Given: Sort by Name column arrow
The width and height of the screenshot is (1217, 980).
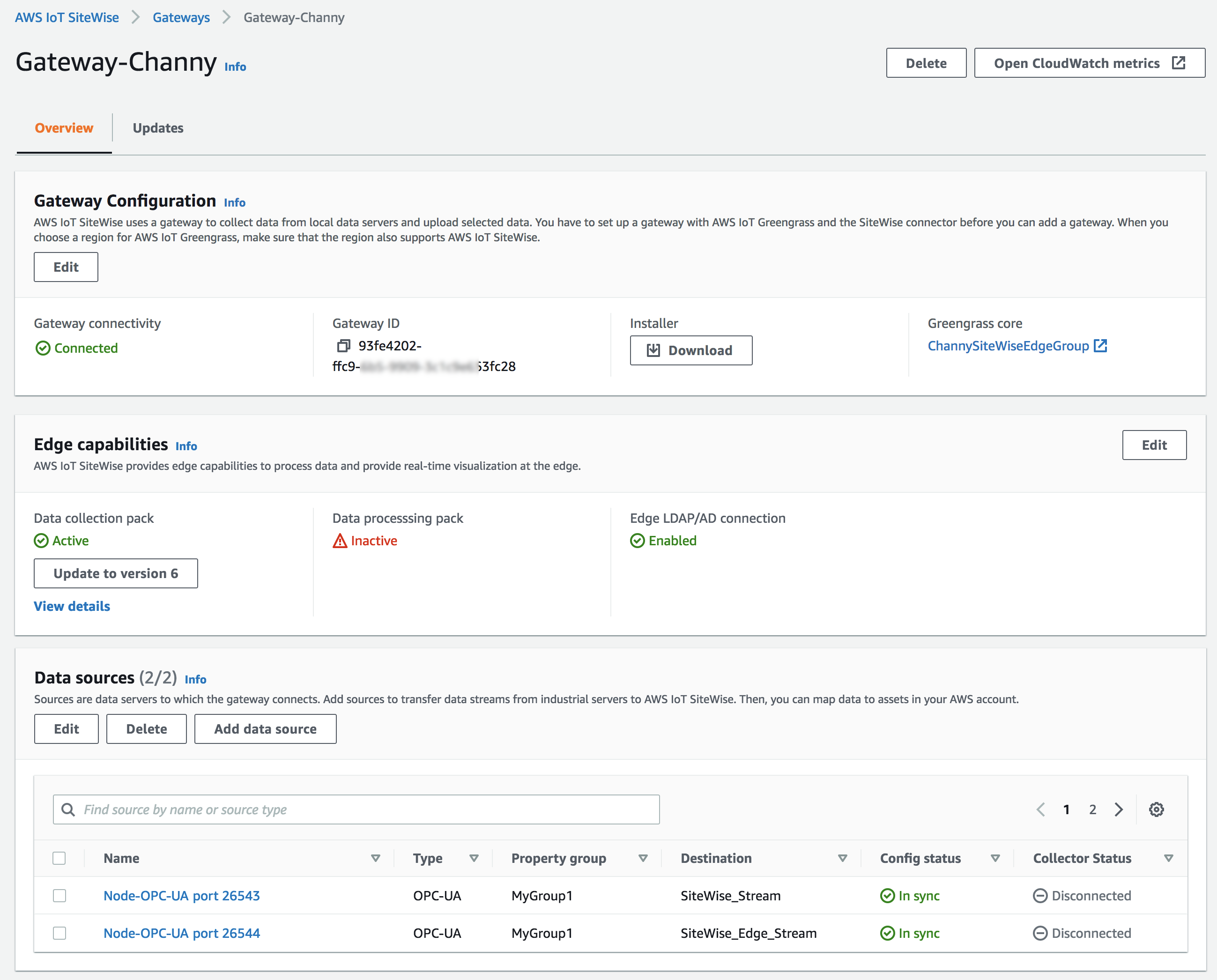Looking at the screenshot, I should (375, 858).
